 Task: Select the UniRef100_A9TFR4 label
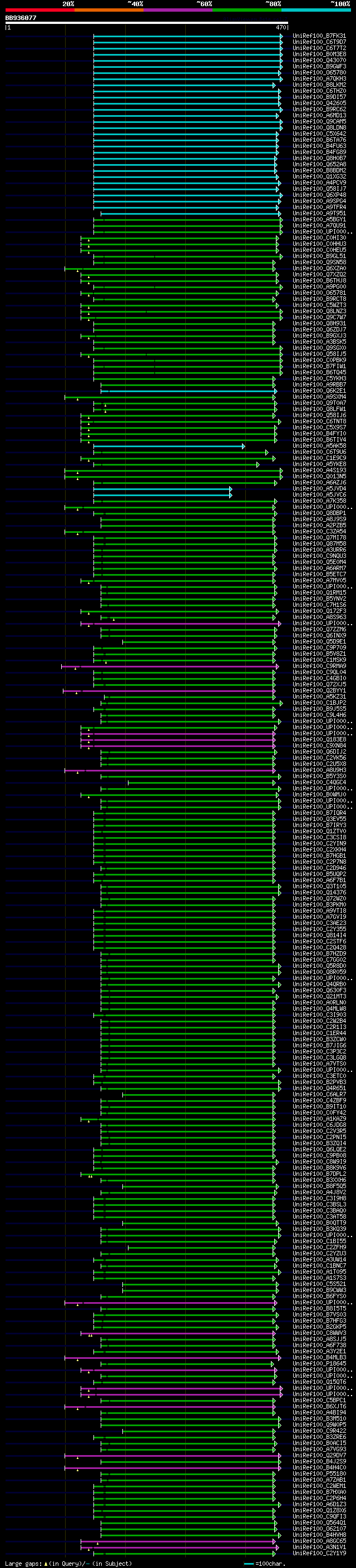click(x=319, y=207)
